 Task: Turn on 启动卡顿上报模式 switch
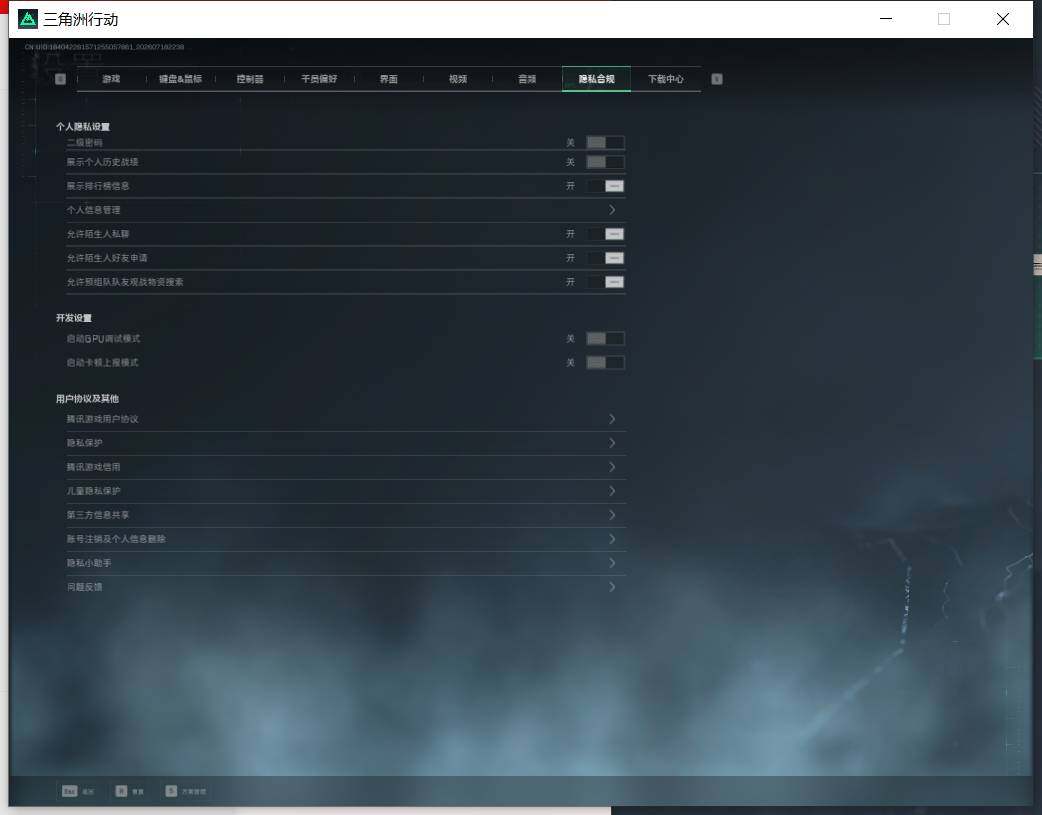605,362
